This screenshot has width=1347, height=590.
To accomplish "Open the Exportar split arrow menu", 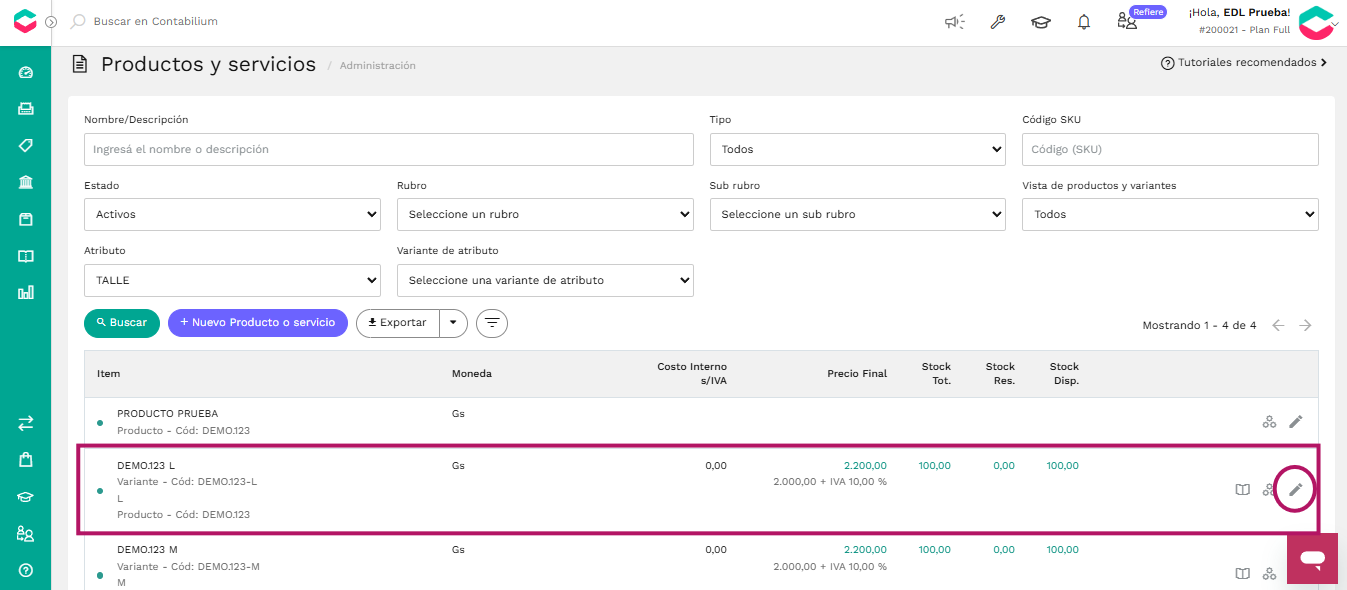I will pyautogui.click(x=454, y=323).
